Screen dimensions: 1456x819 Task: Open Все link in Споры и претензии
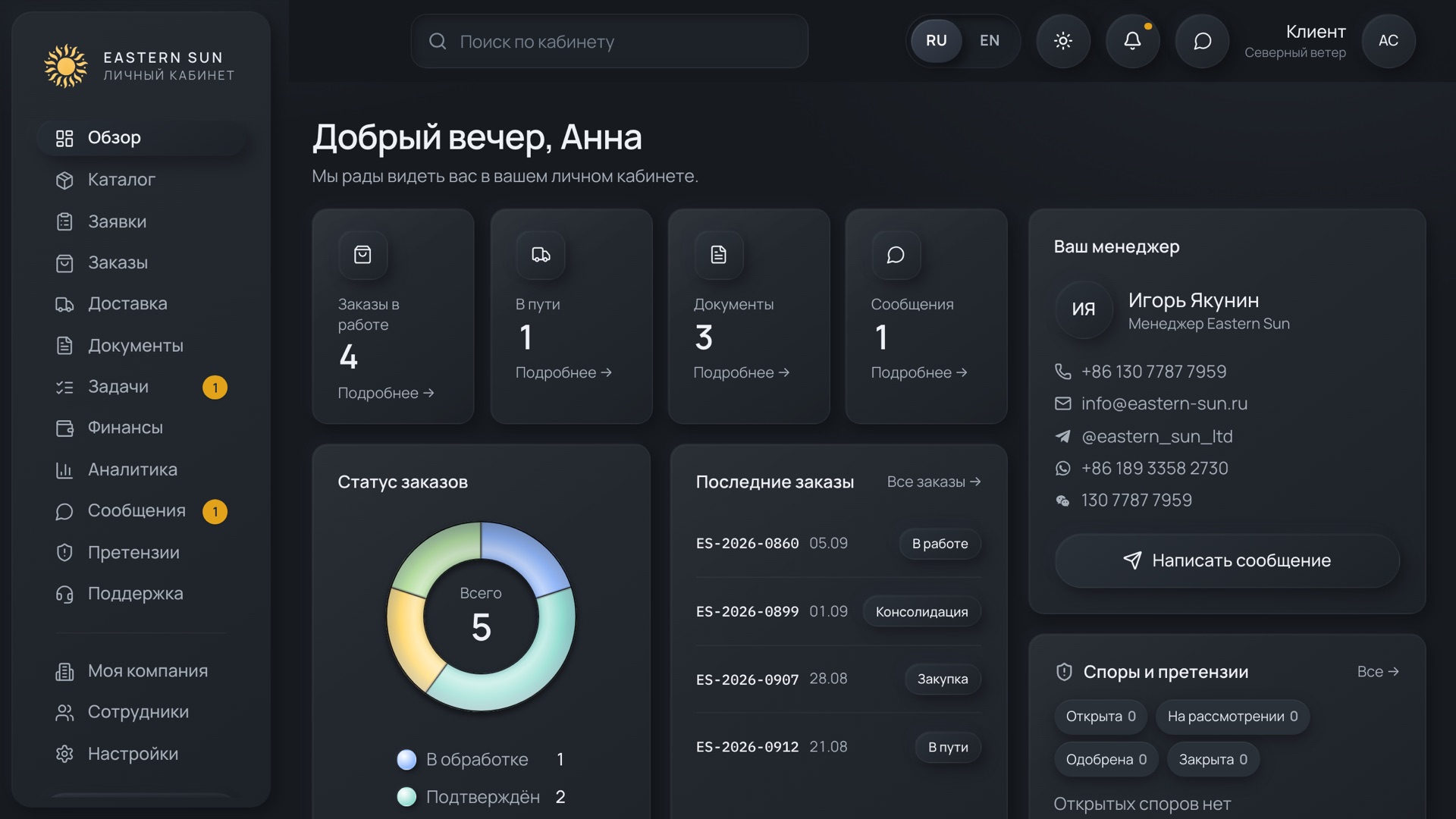1378,672
